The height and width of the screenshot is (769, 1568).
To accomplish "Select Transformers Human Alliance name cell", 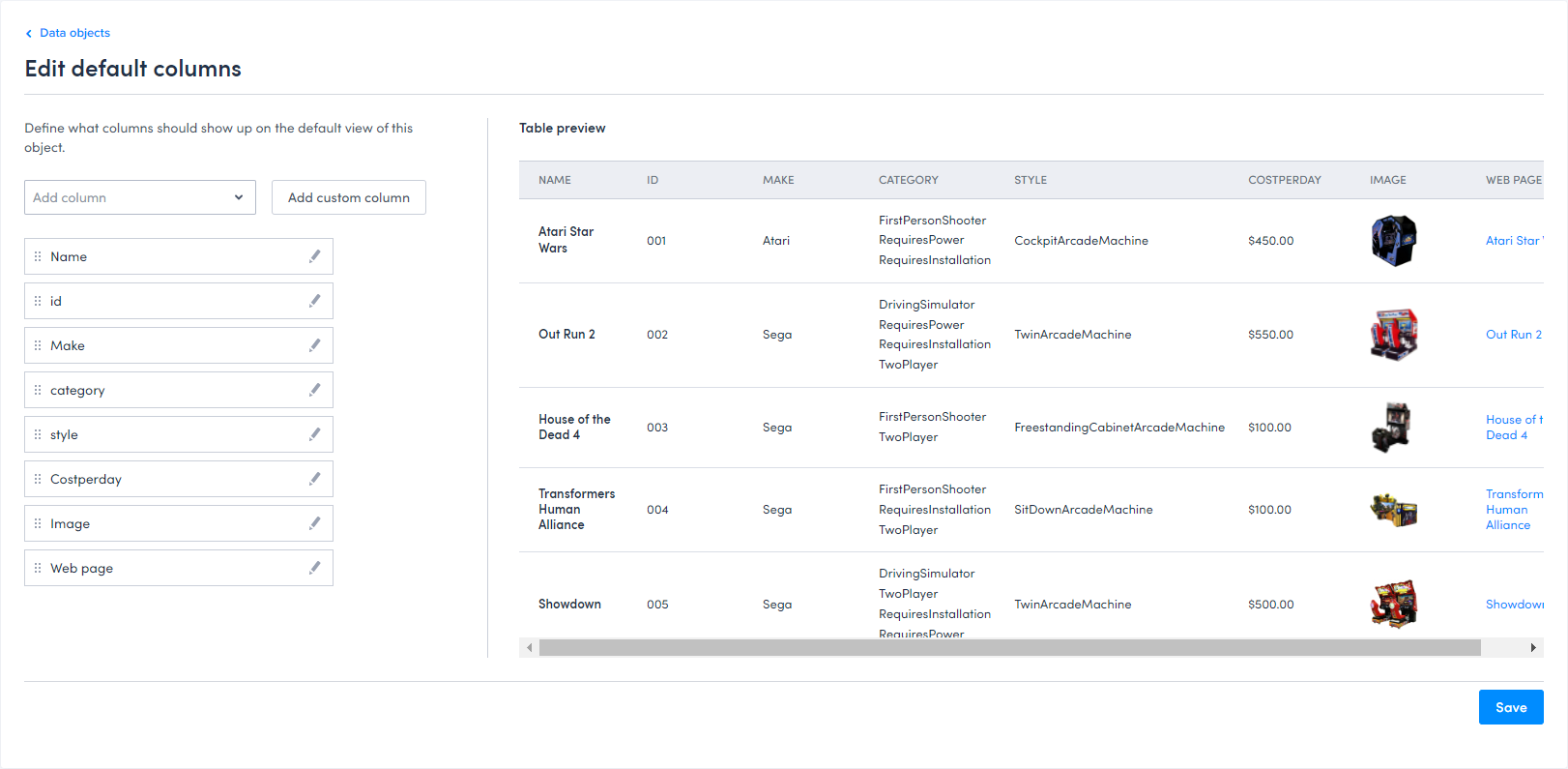I will point(577,510).
